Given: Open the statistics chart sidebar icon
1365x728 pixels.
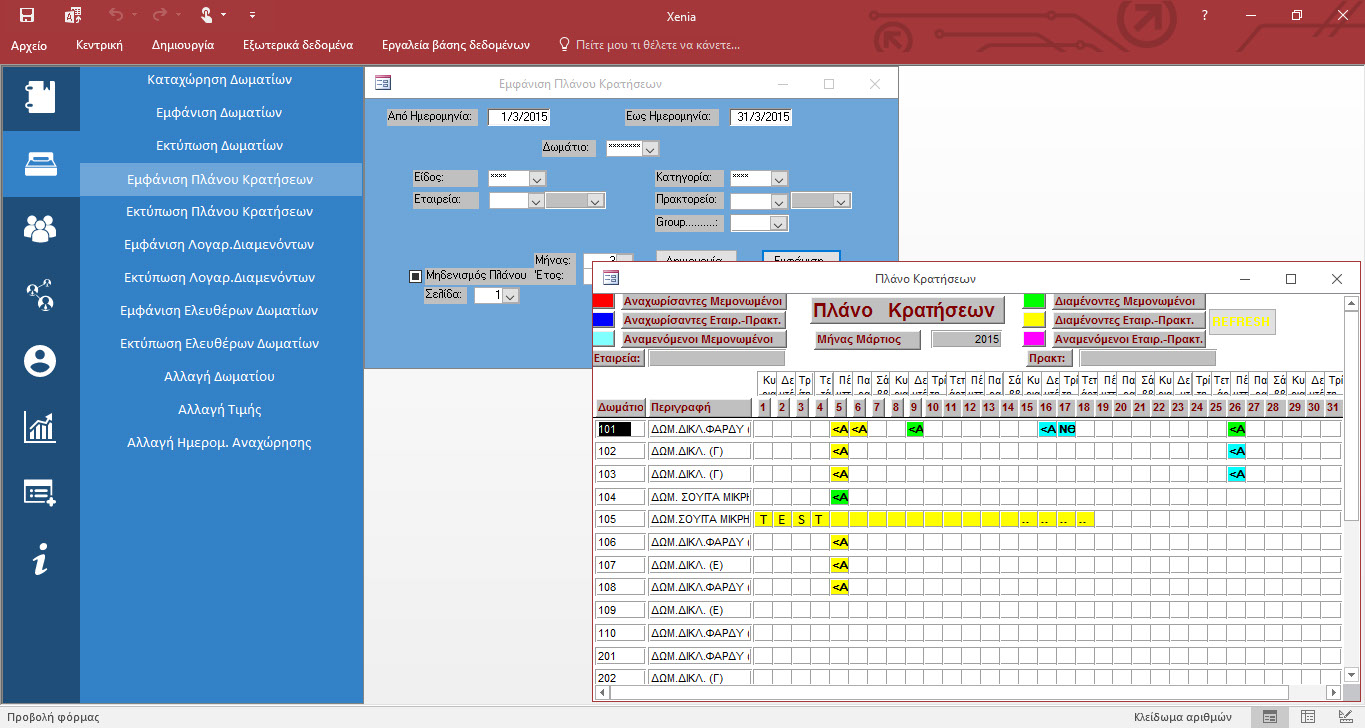Looking at the screenshot, I should click(40, 427).
